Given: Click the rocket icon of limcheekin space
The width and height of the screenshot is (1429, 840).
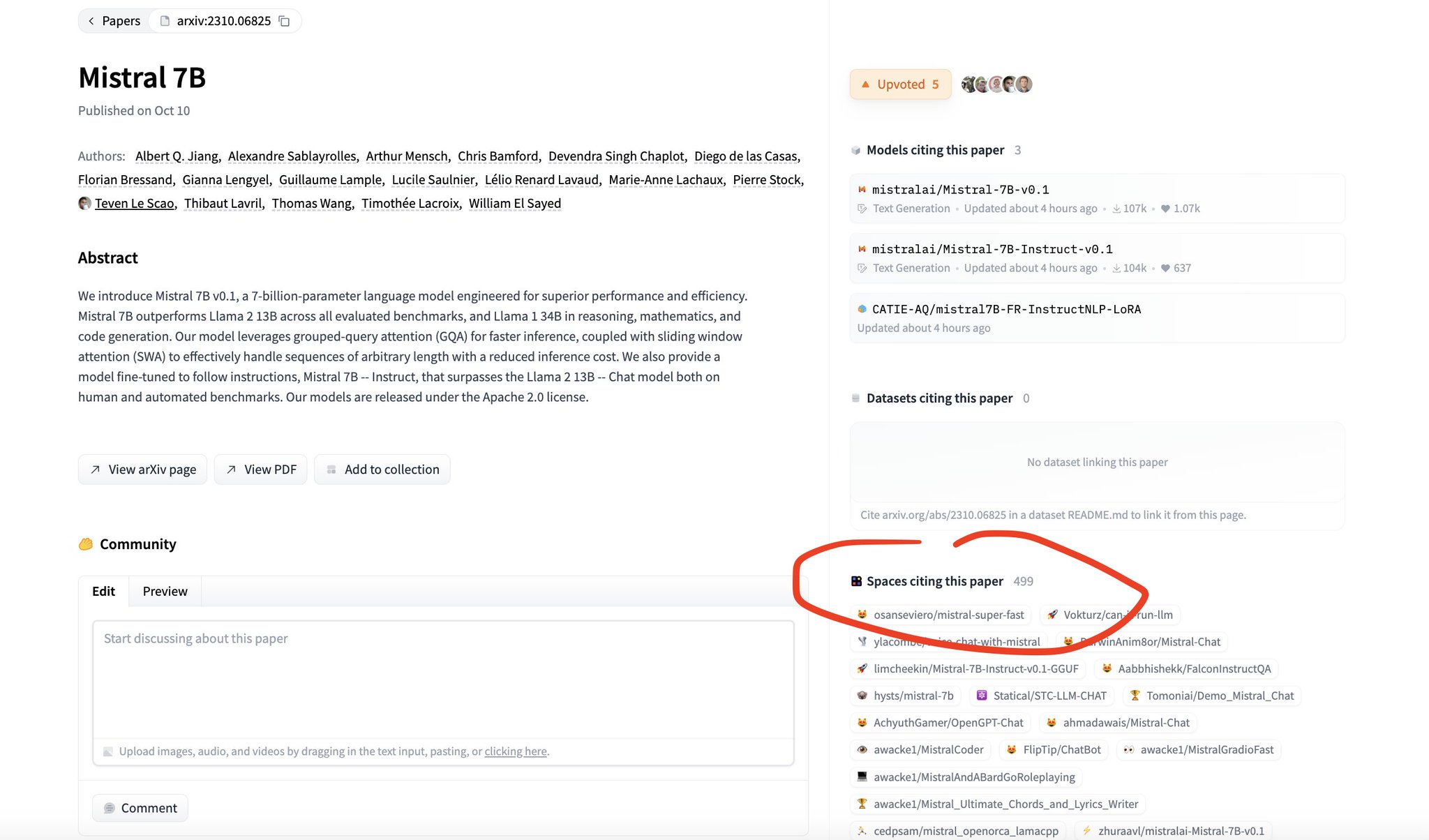Looking at the screenshot, I should [862, 668].
